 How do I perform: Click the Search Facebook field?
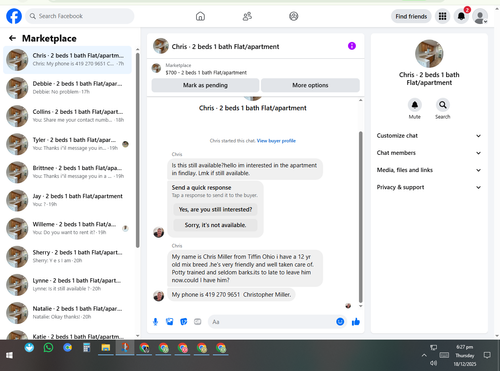click(x=80, y=16)
